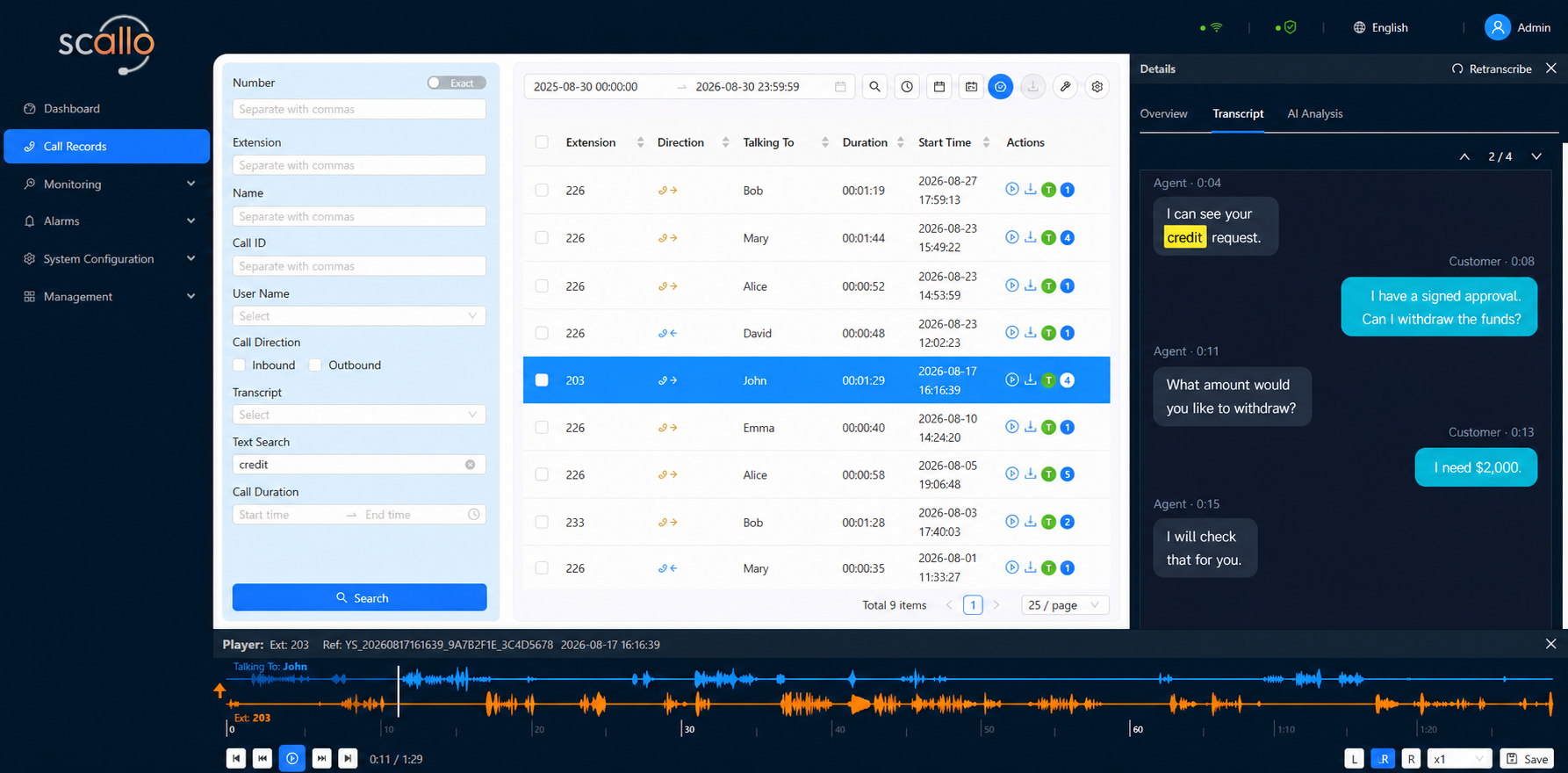Save the recording from the player bar
The height and width of the screenshot is (773, 1568).
coord(1527,759)
